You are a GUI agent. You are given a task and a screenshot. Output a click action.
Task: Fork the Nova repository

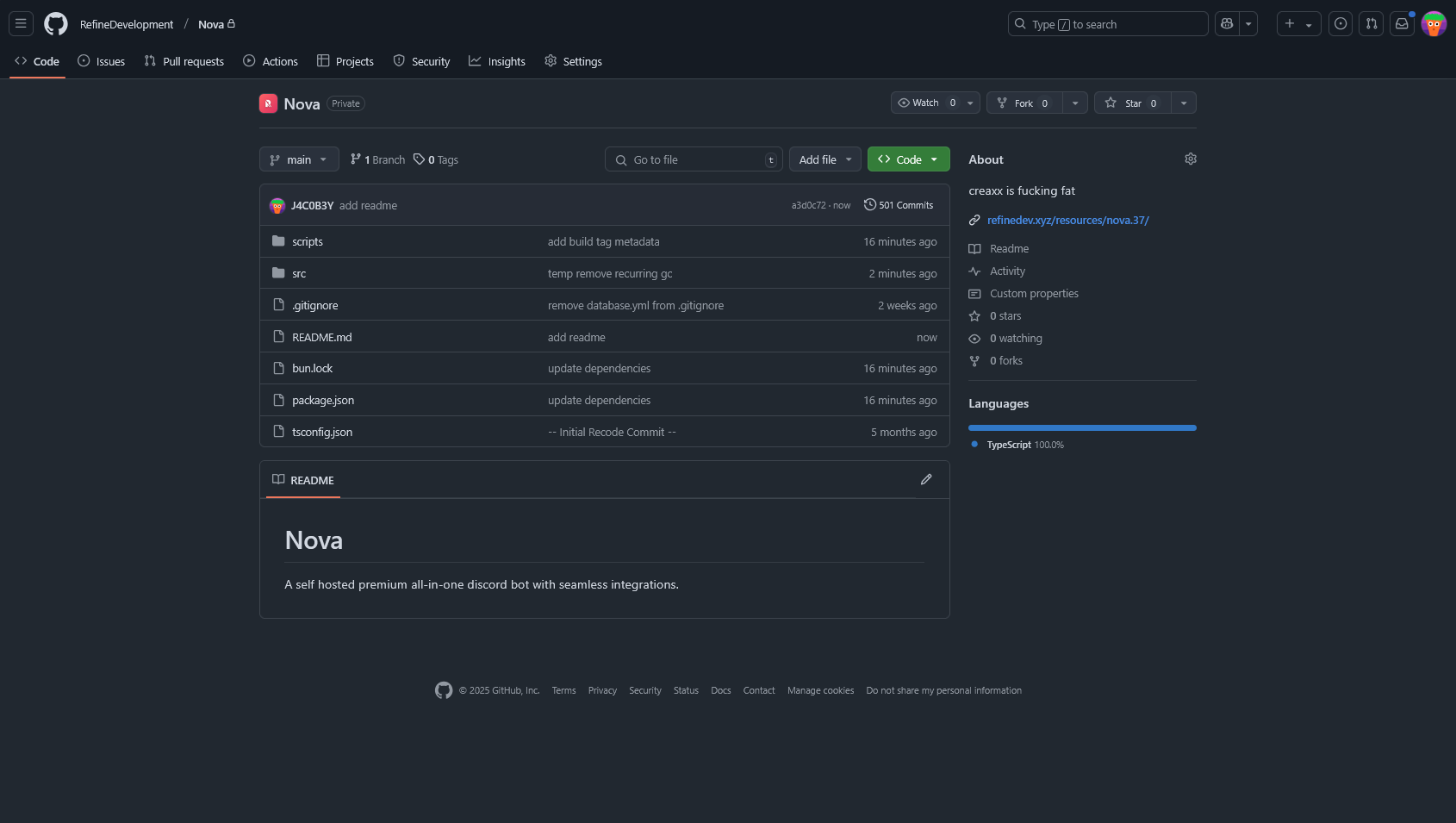pyautogui.click(x=1024, y=103)
